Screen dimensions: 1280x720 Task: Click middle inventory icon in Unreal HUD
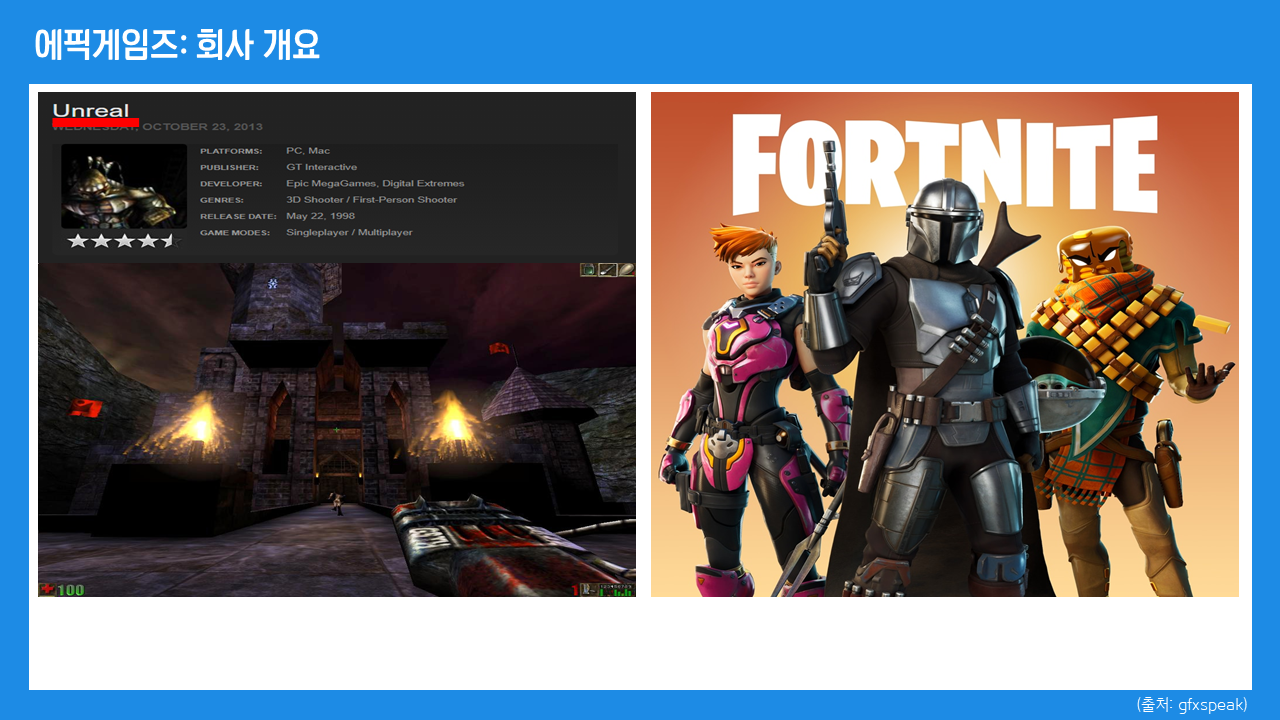coord(607,269)
